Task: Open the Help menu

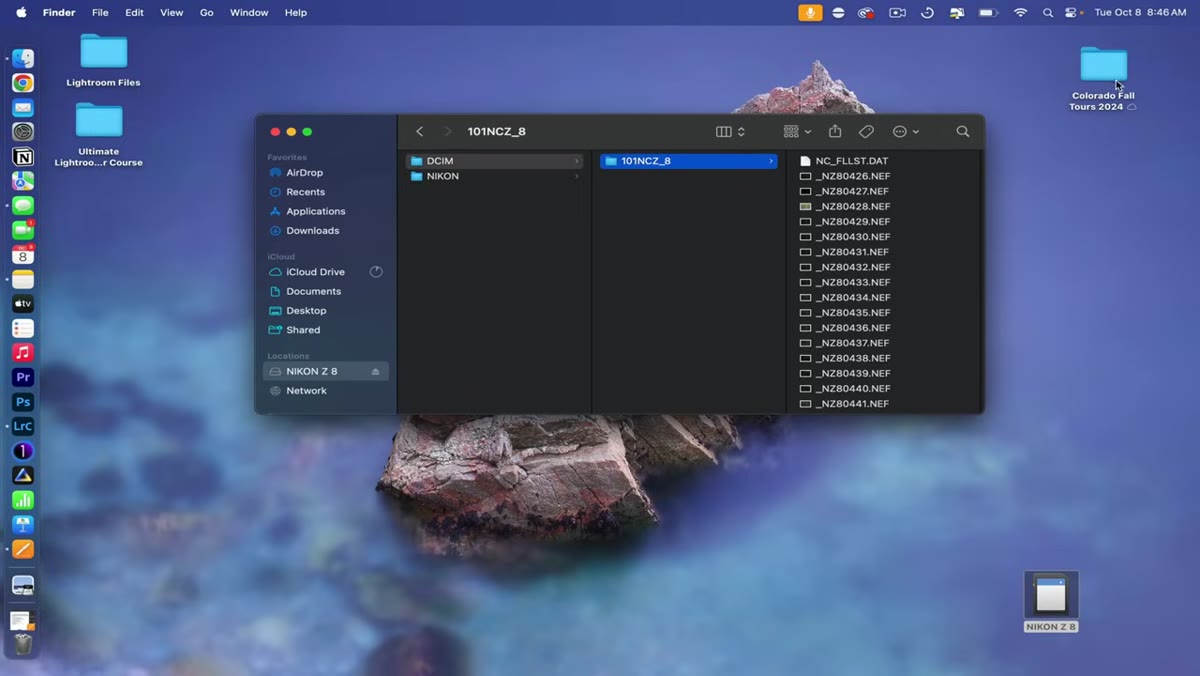Action: pyautogui.click(x=296, y=13)
